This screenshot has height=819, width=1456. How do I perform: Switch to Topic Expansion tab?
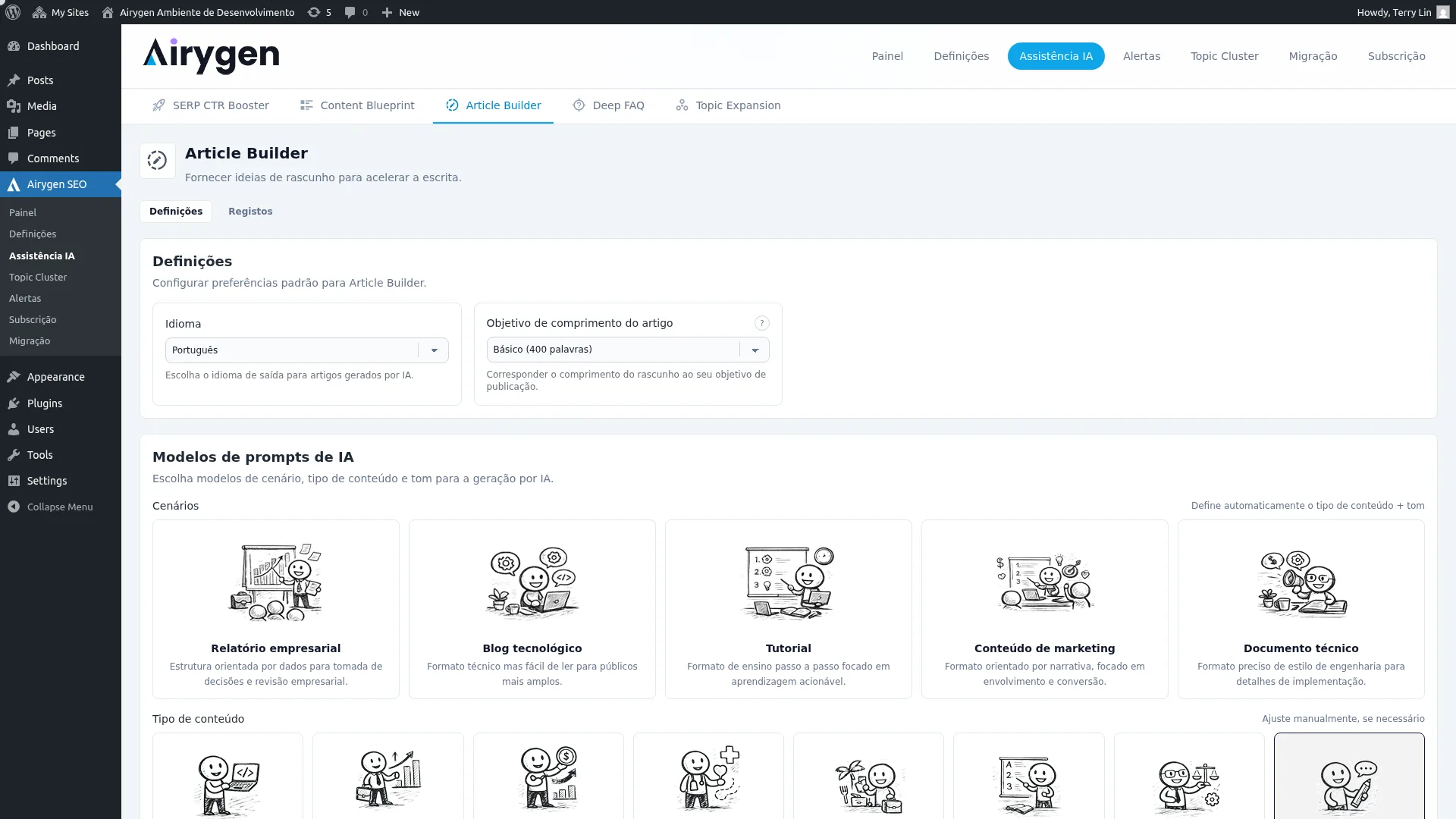click(x=728, y=105)
